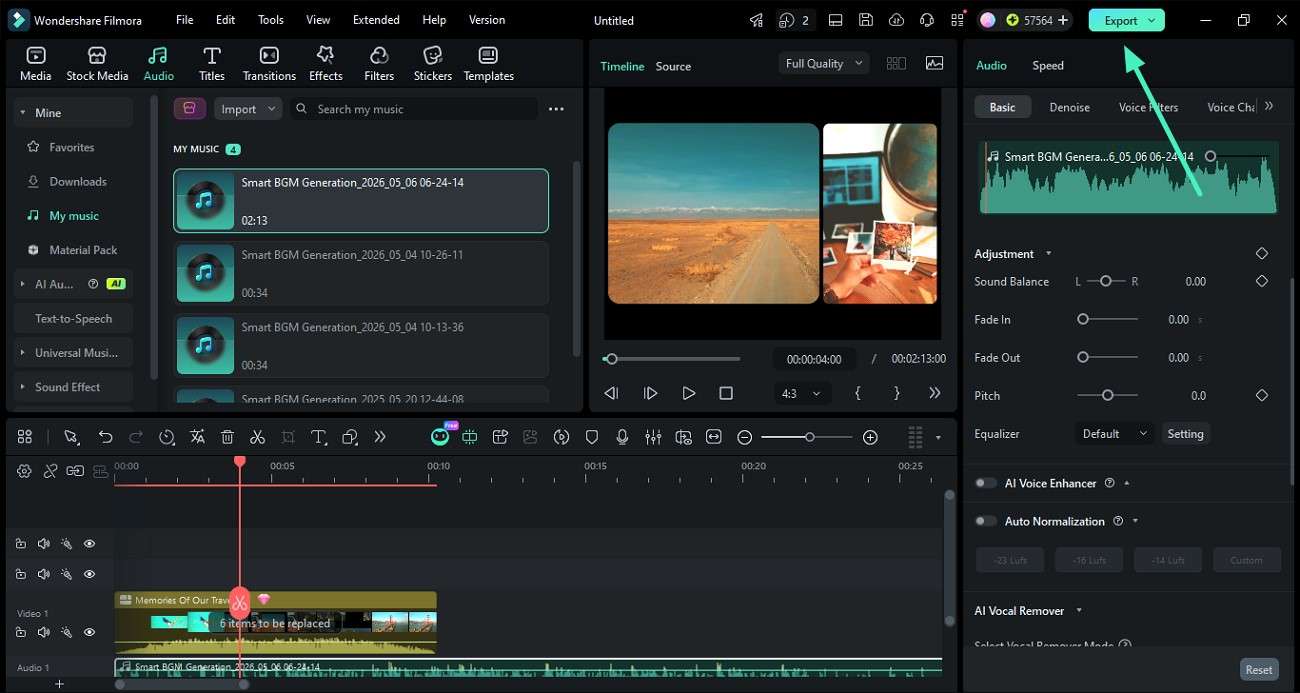Click the marker shield icon in timeline toolbar
Screen dimensions: 1300x693
(x=592, y=437)
